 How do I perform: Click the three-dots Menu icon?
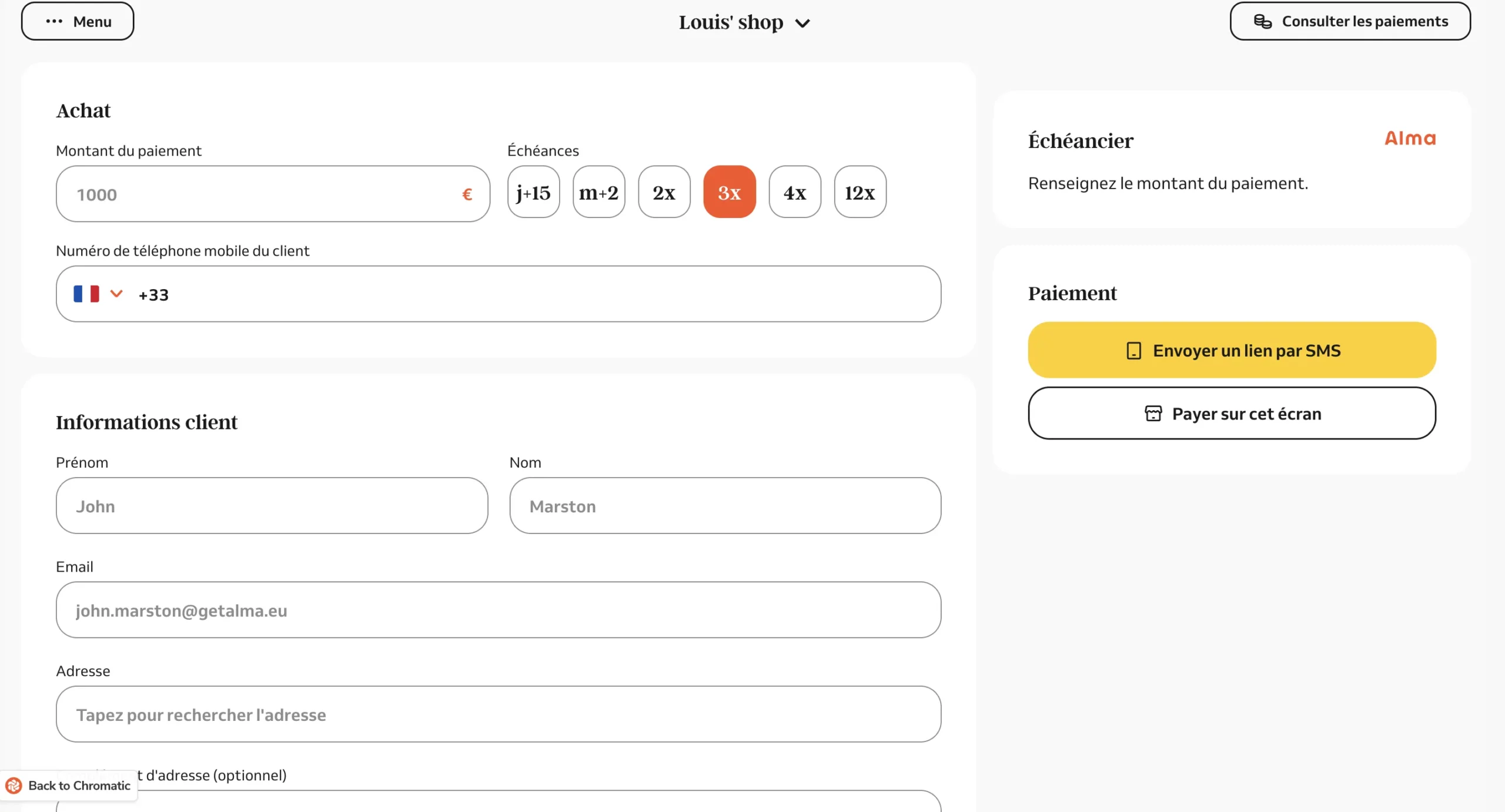54,22
